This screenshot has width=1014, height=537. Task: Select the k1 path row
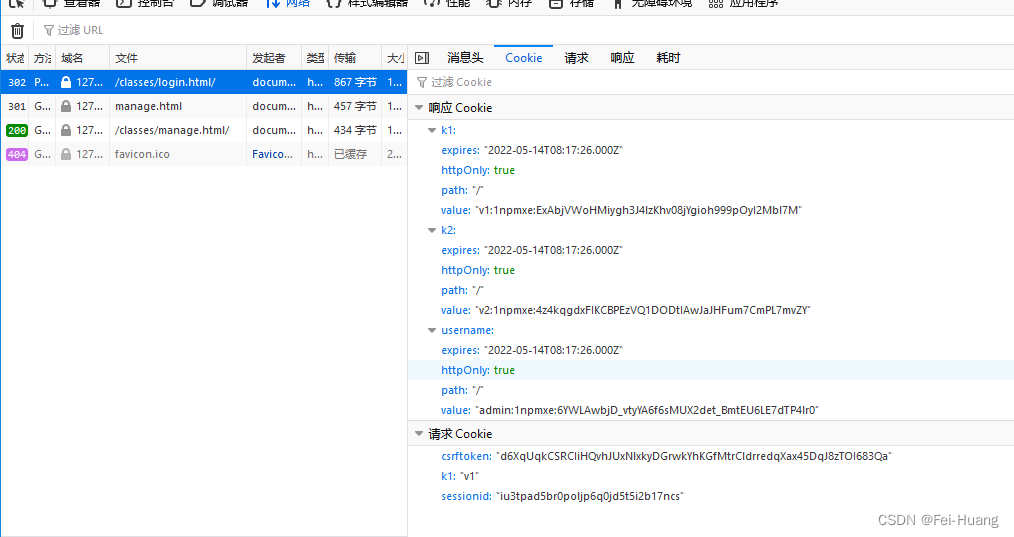click(711, 190)
